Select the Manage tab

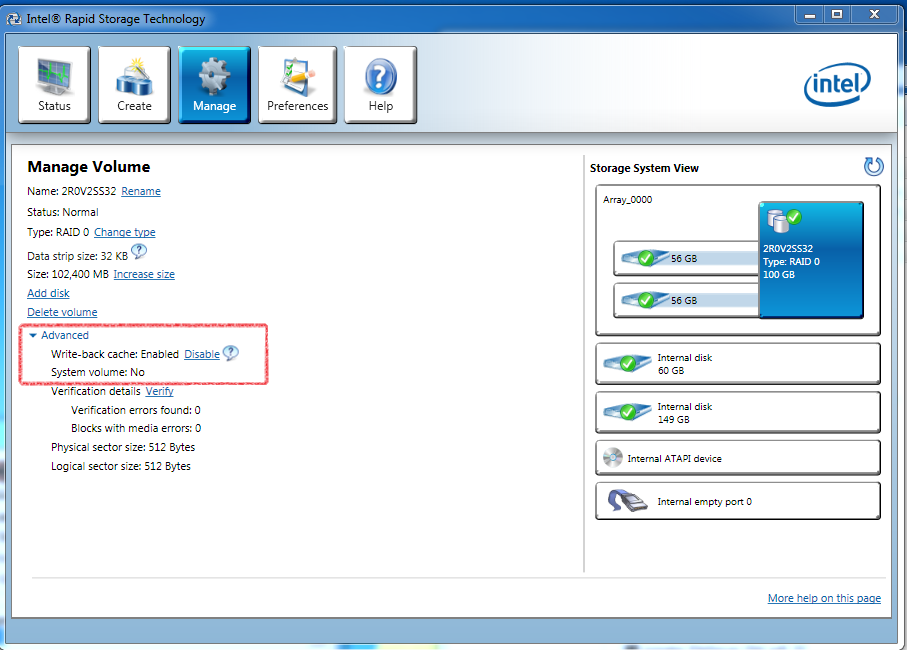point(214,84)
